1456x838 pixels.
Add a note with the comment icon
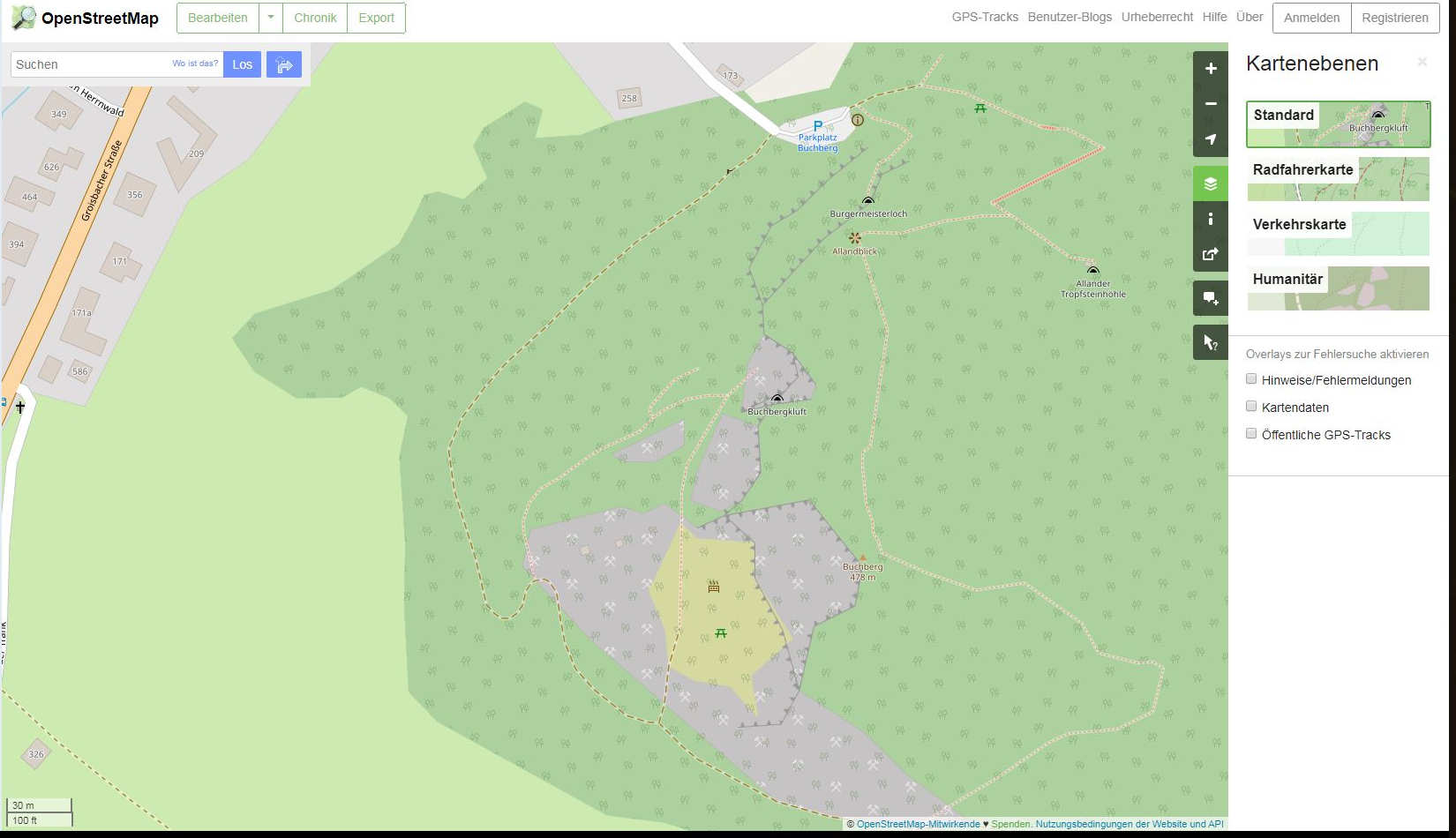coord(1211,298)
